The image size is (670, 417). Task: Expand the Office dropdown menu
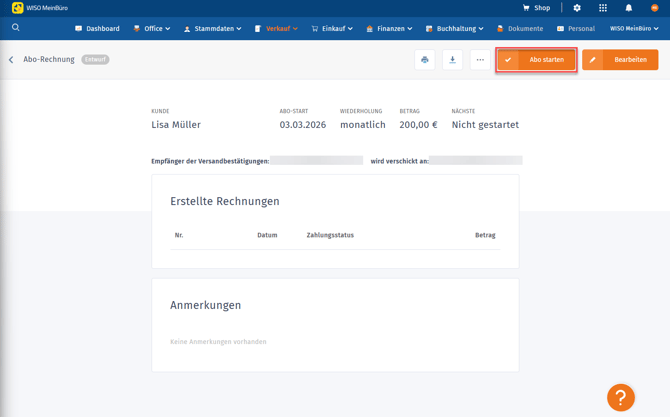[152, 29]
